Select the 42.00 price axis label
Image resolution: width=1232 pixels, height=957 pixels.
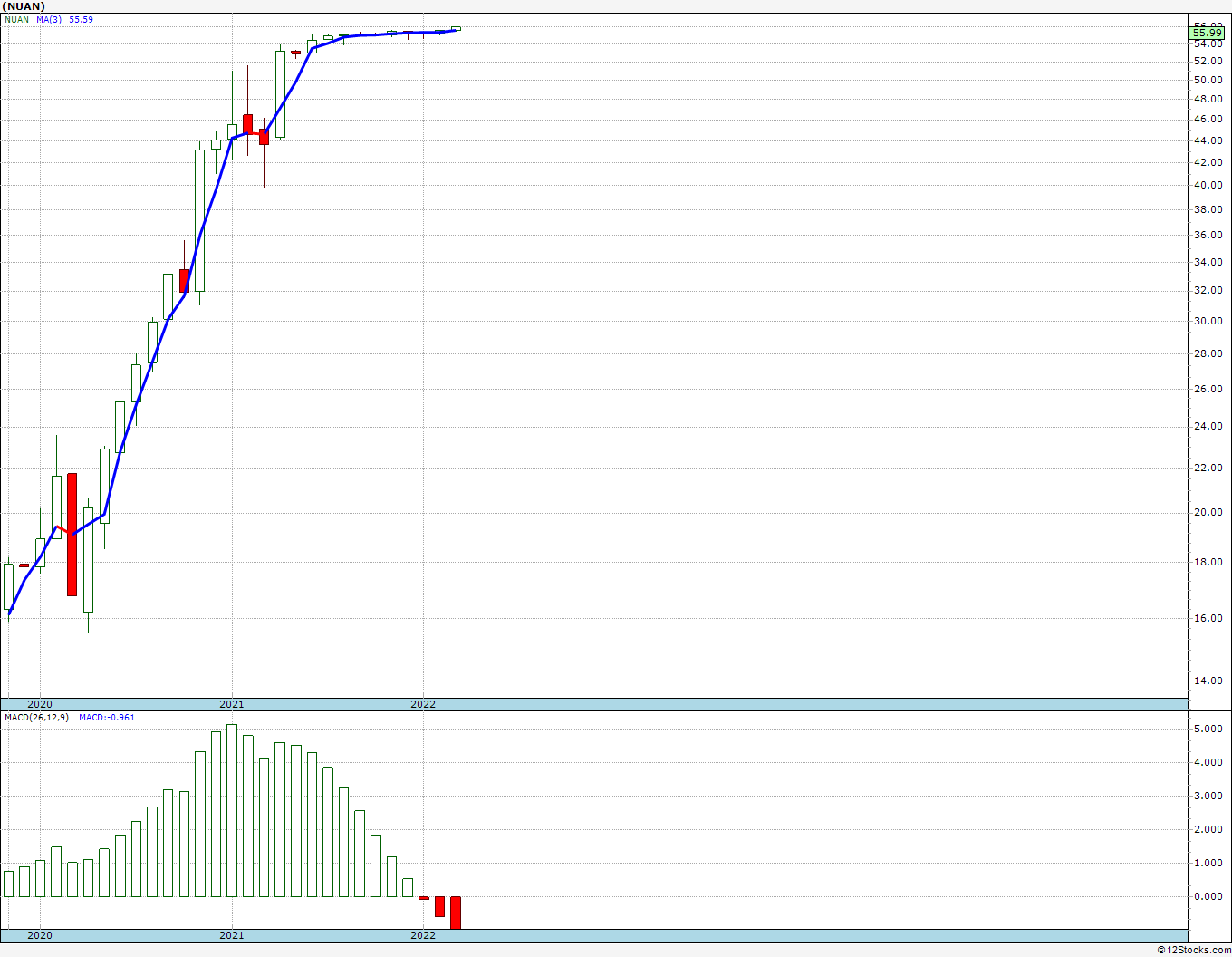pos(1208,162)
